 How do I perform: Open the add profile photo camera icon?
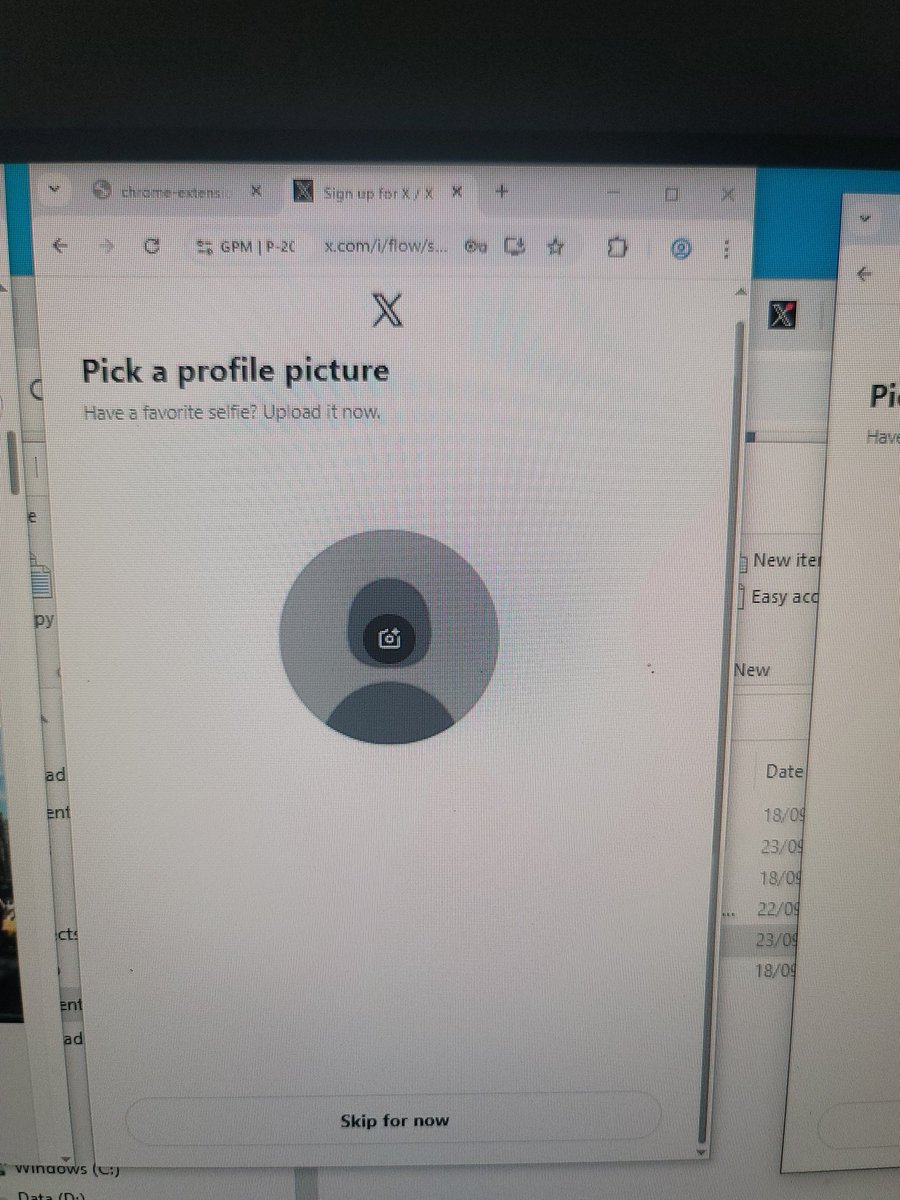[x=389, y=639]
